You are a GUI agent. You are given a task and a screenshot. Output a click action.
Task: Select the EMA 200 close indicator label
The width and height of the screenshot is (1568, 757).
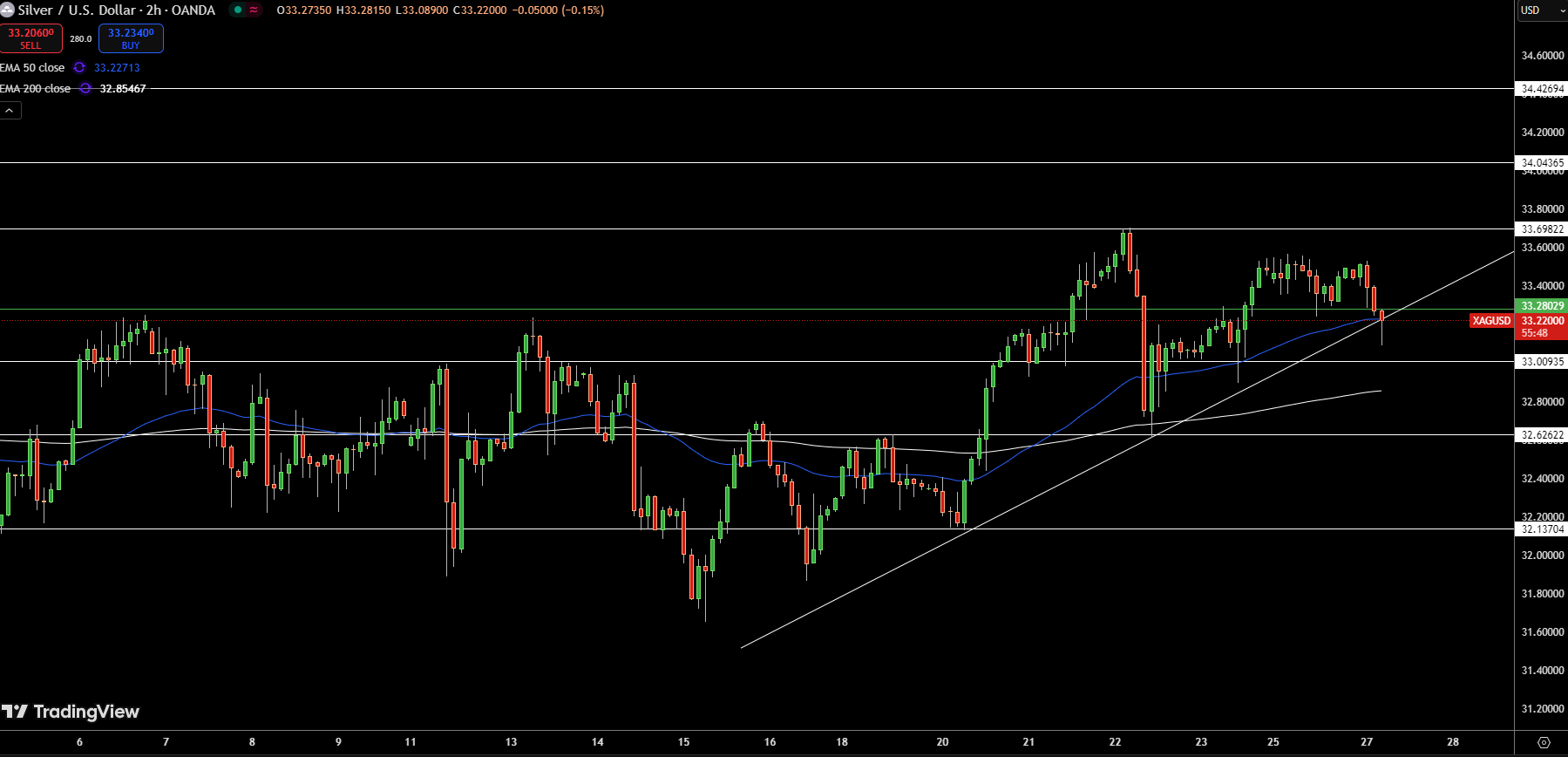[36, 88]
